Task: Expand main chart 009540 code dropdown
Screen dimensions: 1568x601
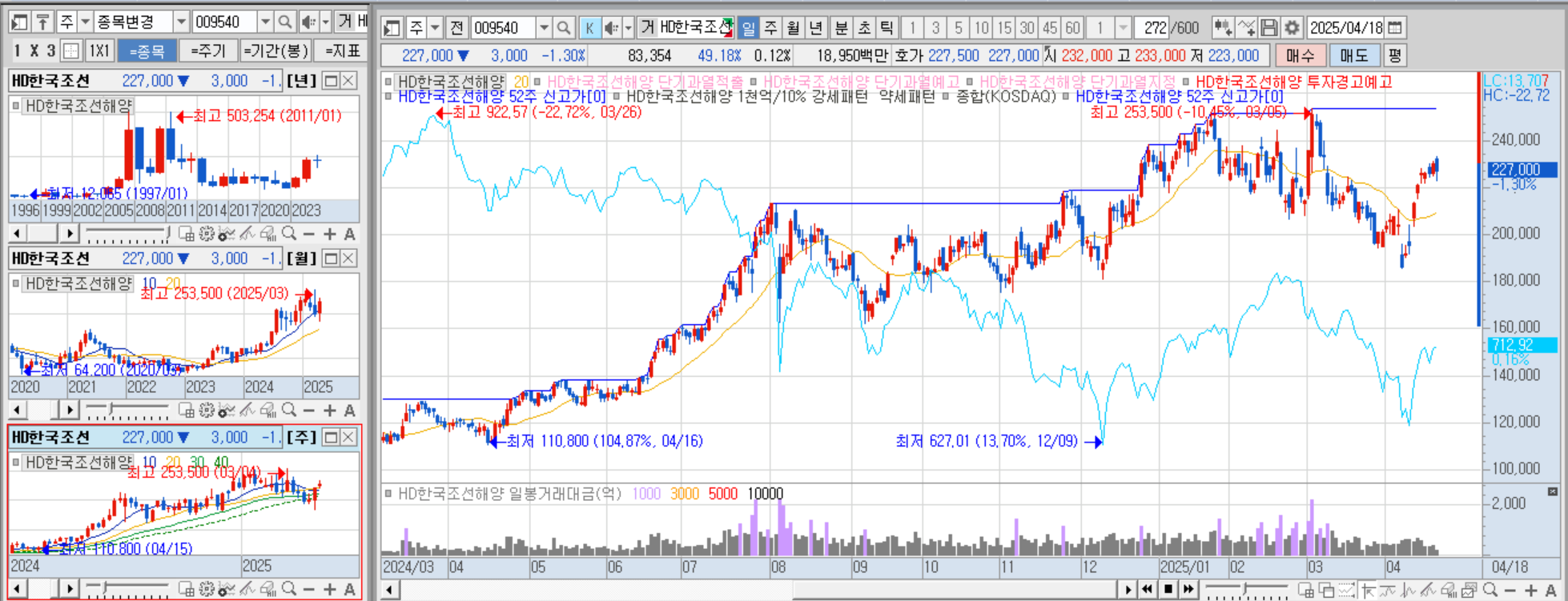Action: click(x=544, y=28)
